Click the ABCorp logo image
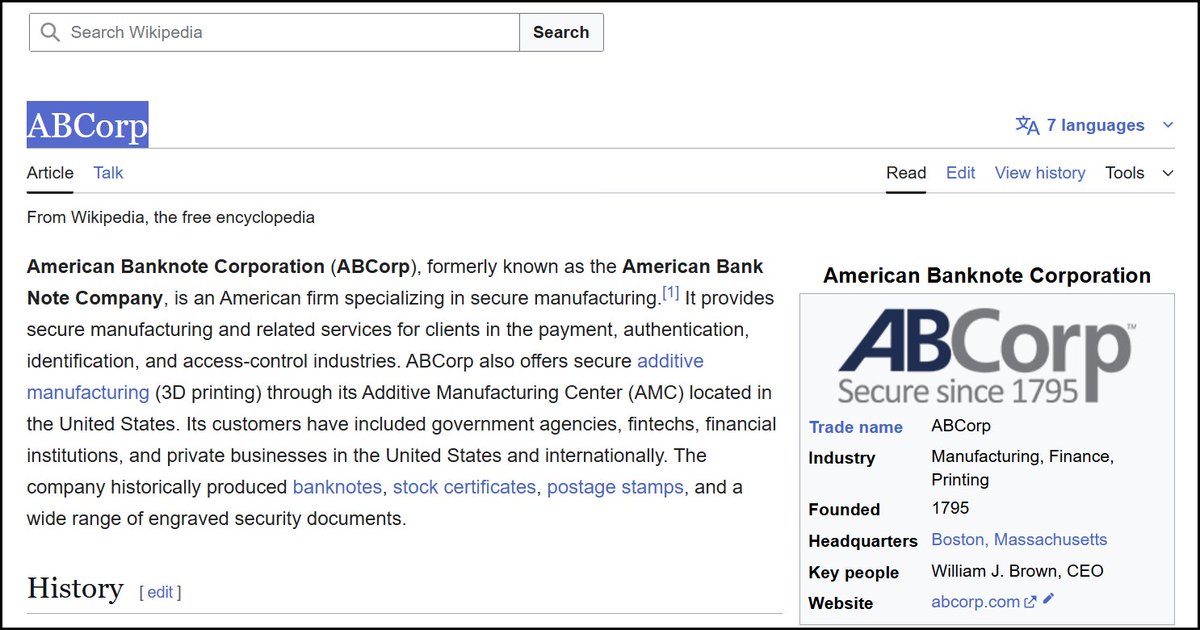Screen dimensions: 1200x630 coord(985,355)
